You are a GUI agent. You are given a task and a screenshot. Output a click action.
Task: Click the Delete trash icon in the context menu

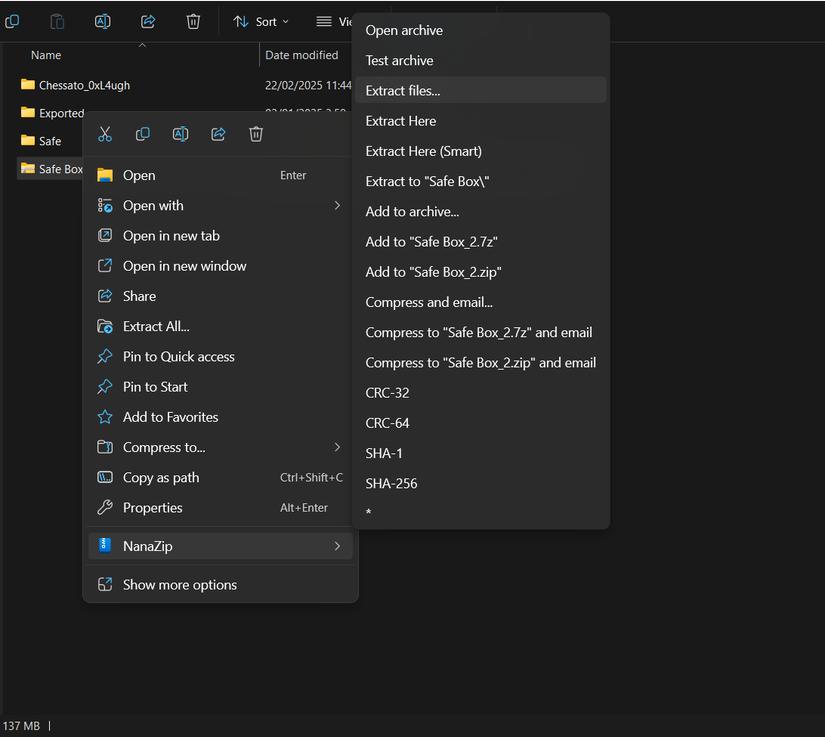256,133
